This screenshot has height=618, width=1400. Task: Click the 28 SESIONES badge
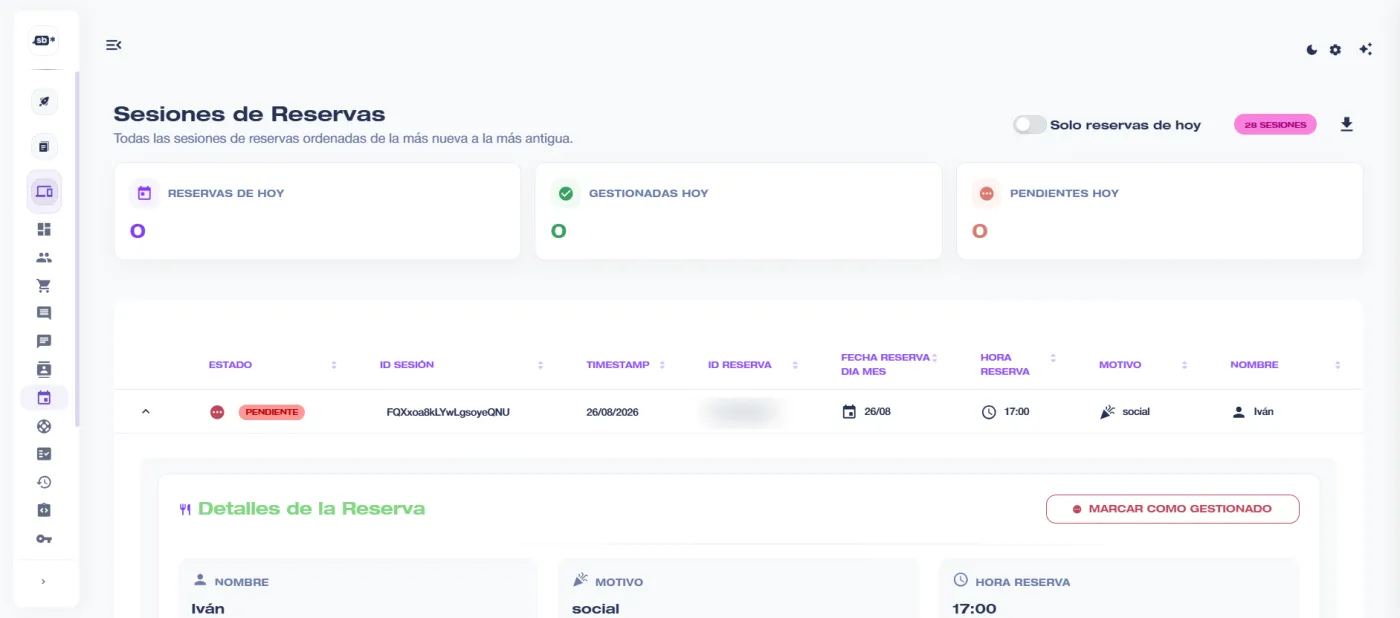[x=1275, y=125]
